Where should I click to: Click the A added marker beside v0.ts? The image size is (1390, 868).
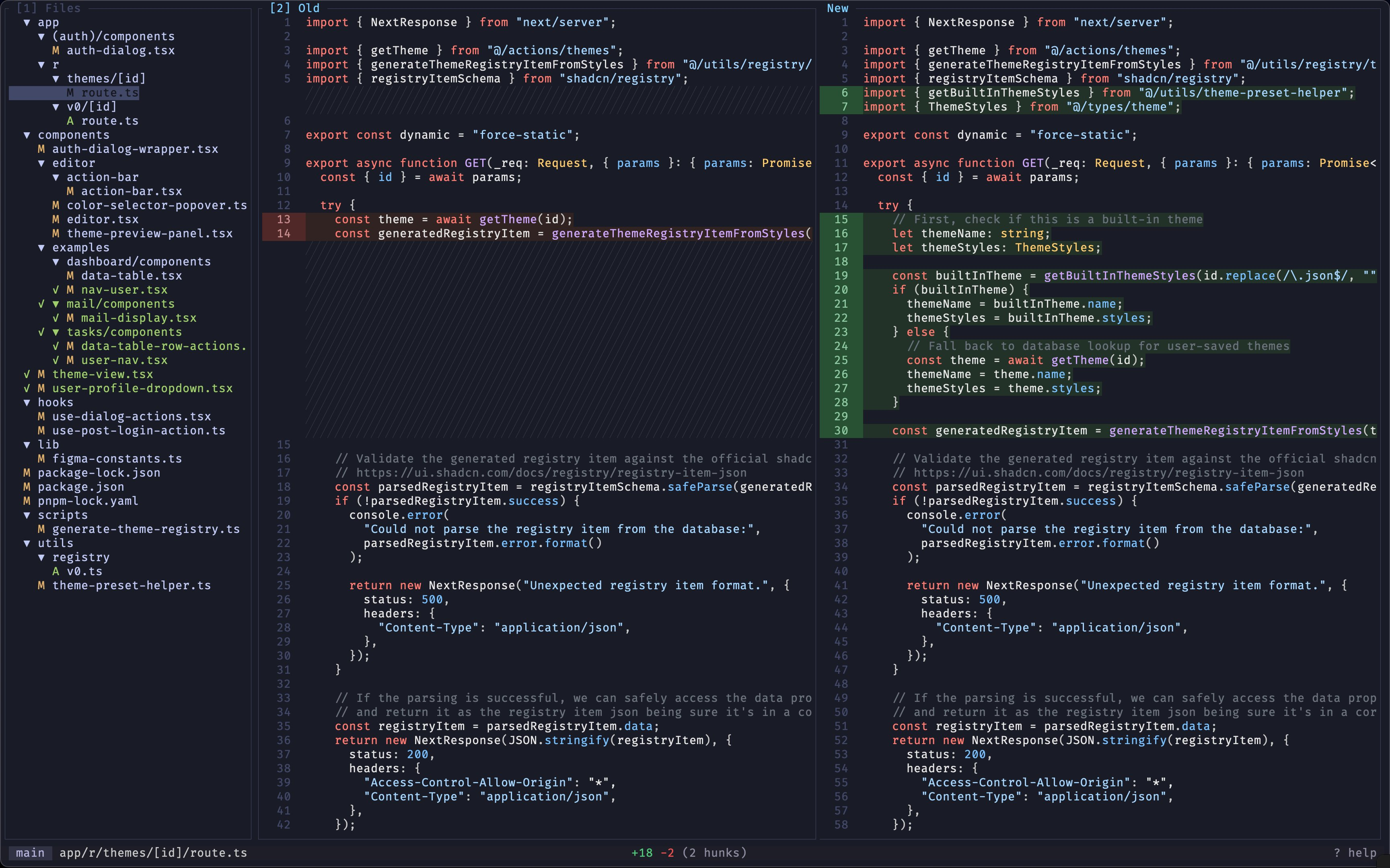(x=56, y=571)
